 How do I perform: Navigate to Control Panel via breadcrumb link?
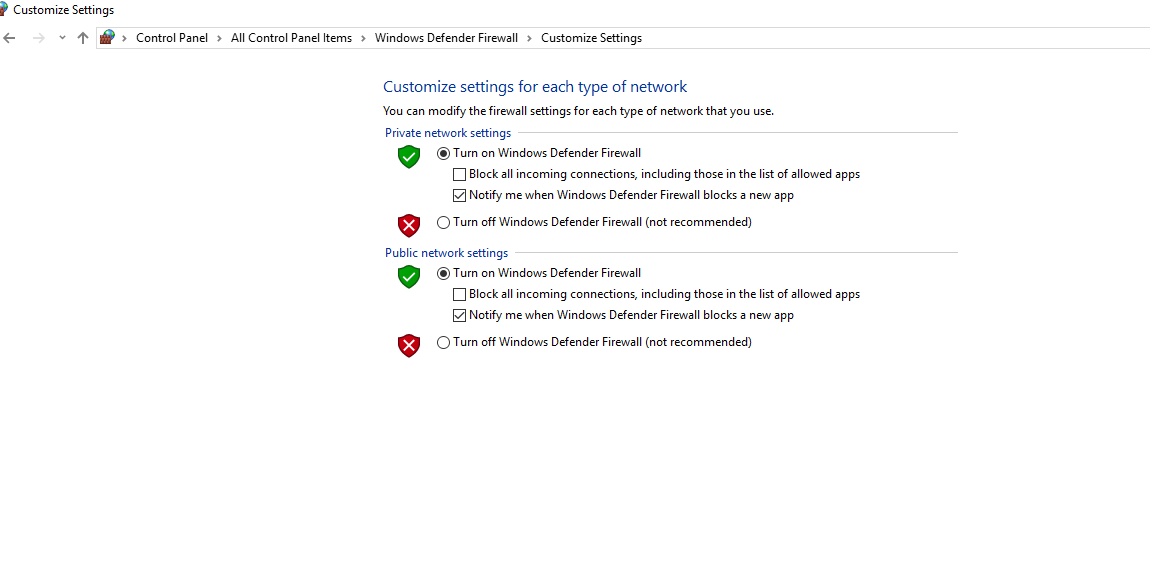[x=171, y=37]
